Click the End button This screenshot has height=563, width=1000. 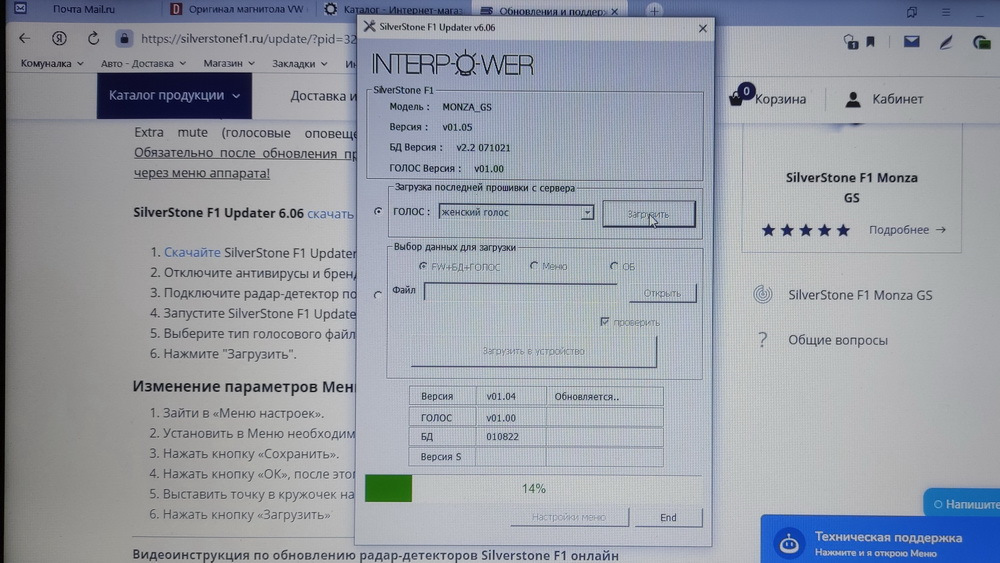click(668, 517)
